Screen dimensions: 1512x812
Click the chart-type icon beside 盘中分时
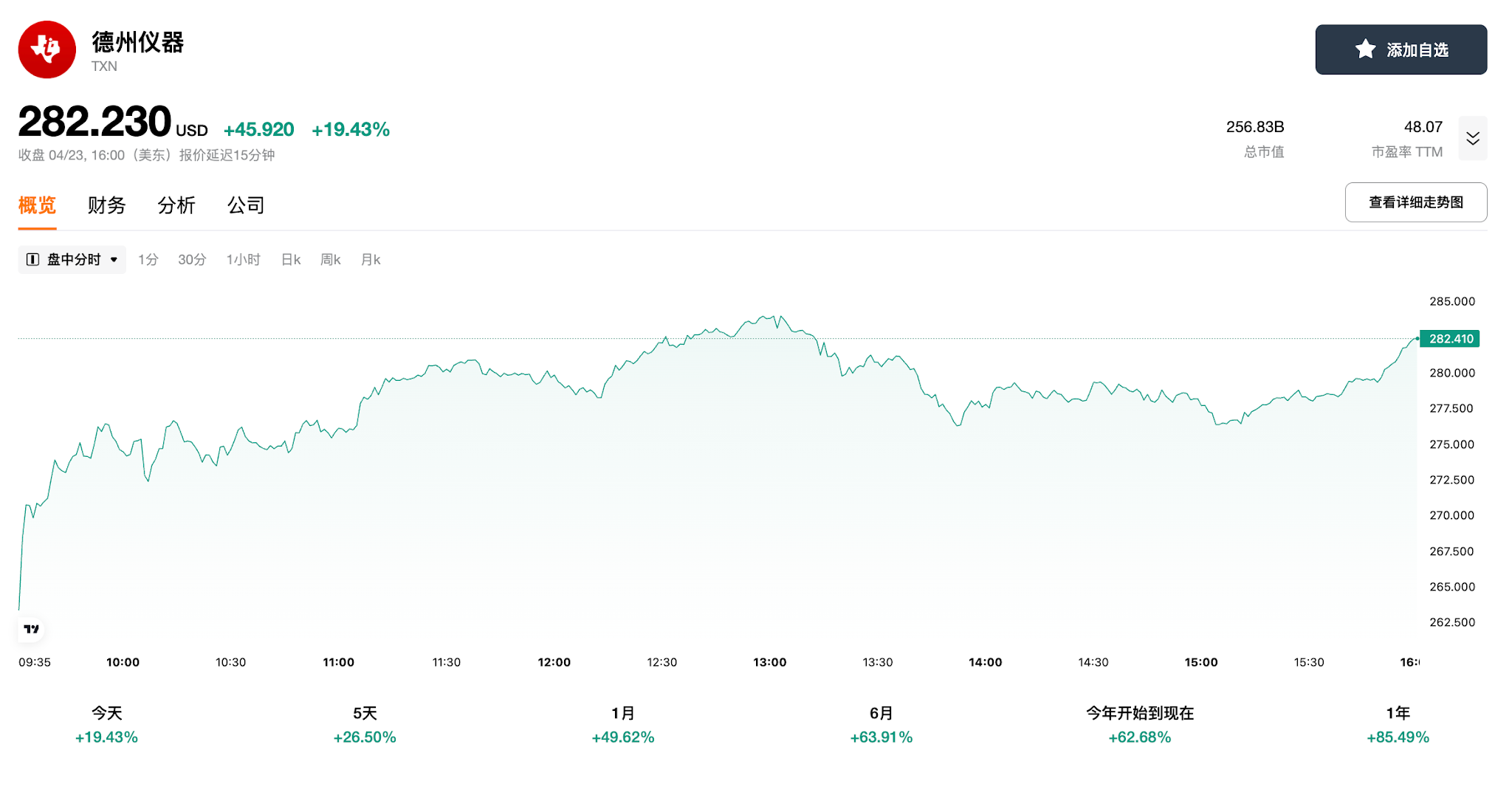[32, 259]
